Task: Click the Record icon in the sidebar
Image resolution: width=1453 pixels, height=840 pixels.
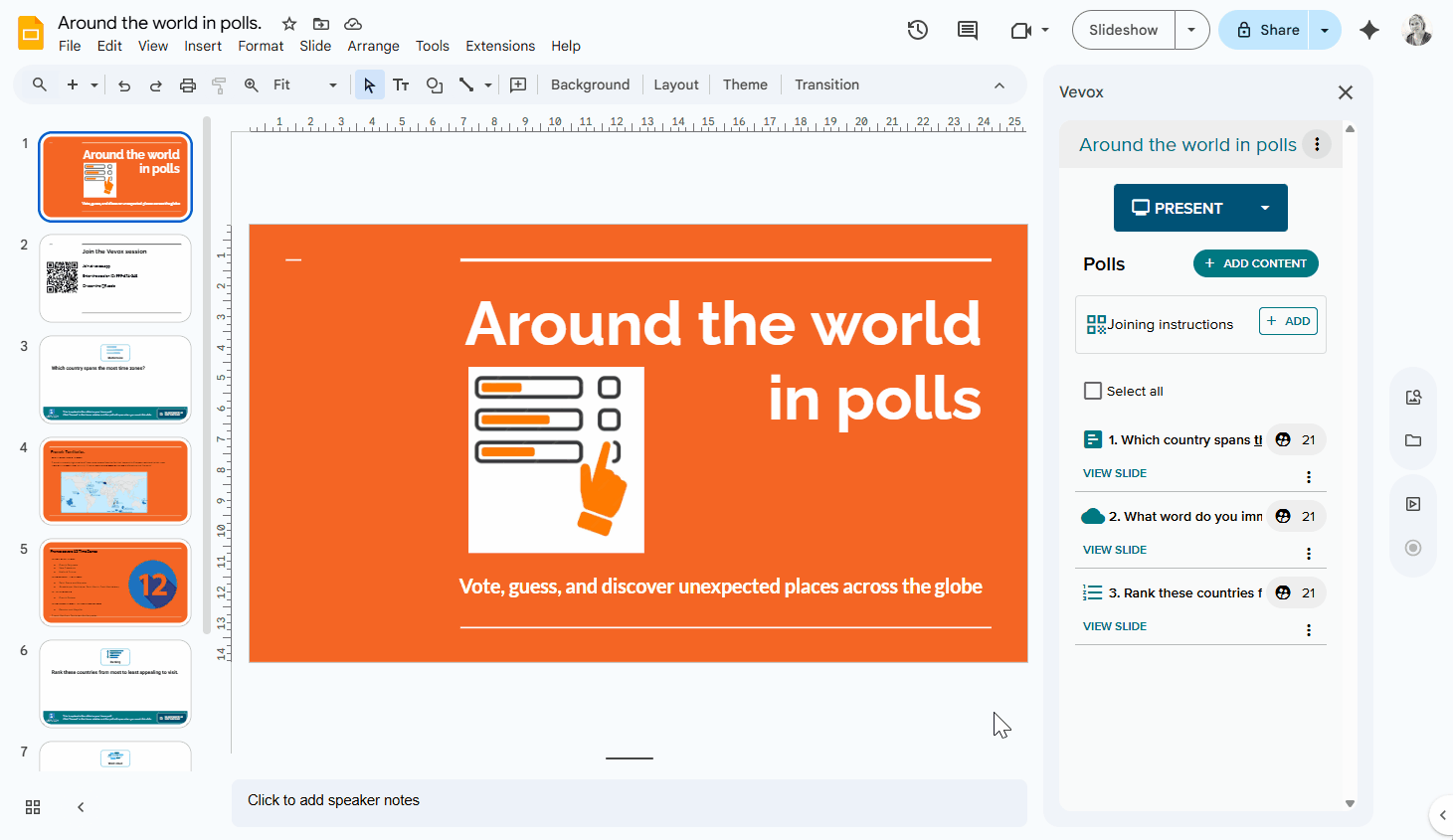Action: (x=1412, y=548)
